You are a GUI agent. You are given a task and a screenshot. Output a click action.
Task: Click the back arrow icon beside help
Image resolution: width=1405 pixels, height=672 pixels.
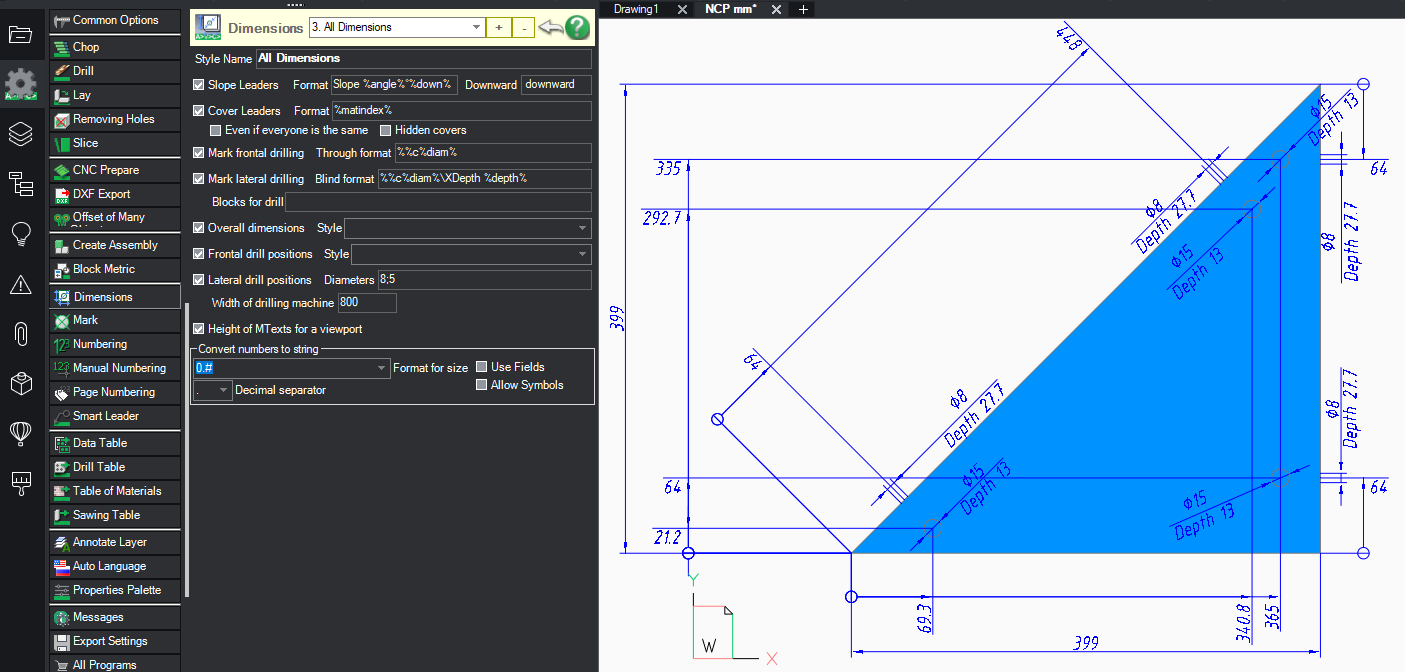[550, 27]
